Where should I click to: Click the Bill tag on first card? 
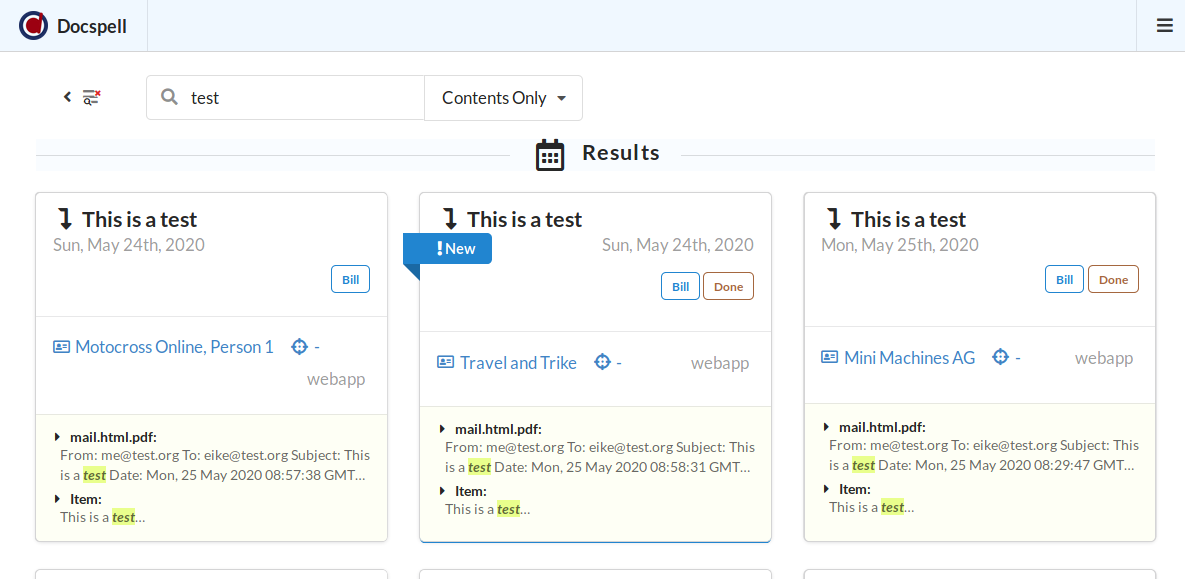click(x=350, y=280)
